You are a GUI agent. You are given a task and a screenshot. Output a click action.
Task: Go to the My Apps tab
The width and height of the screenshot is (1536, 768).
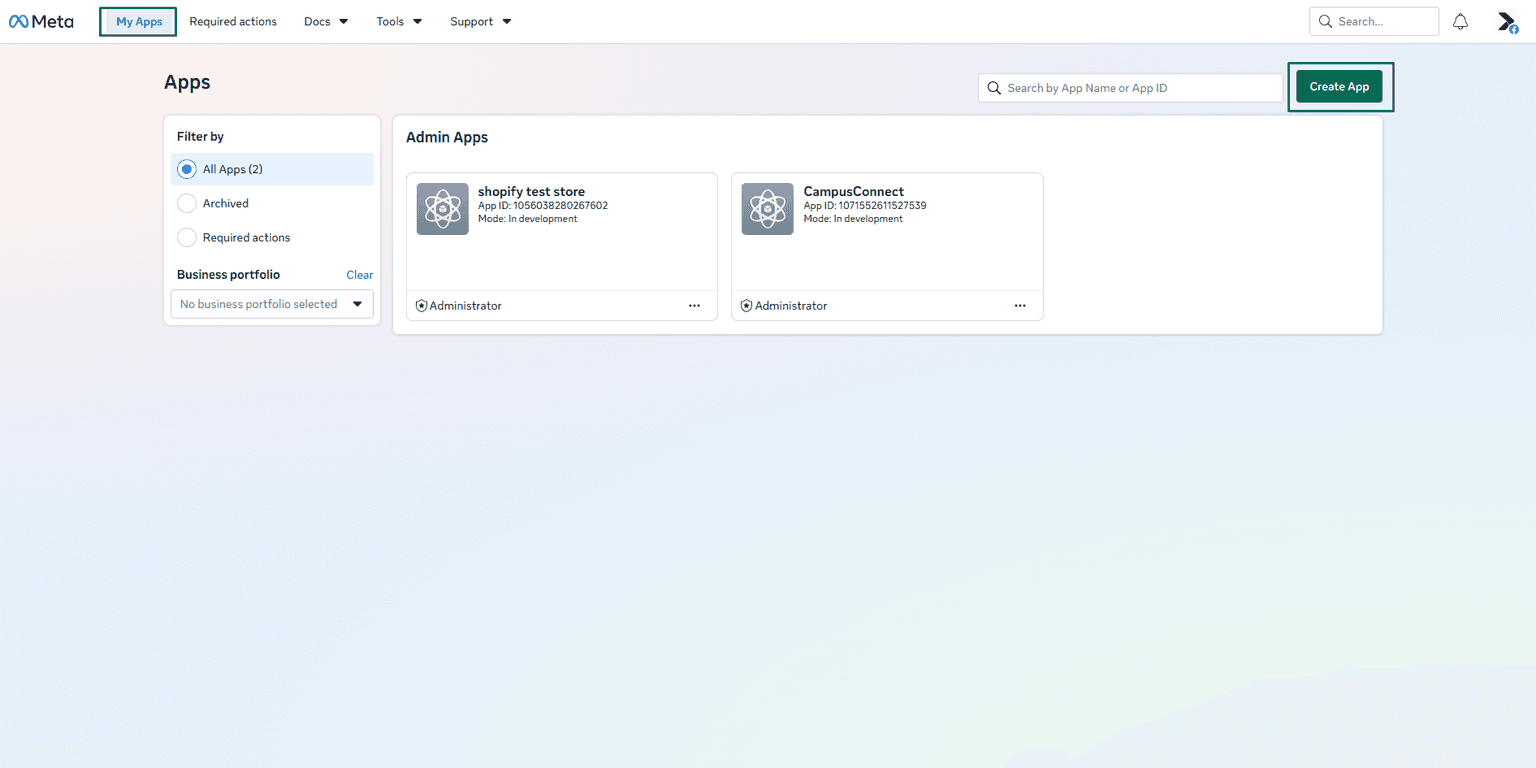(139, 21)
